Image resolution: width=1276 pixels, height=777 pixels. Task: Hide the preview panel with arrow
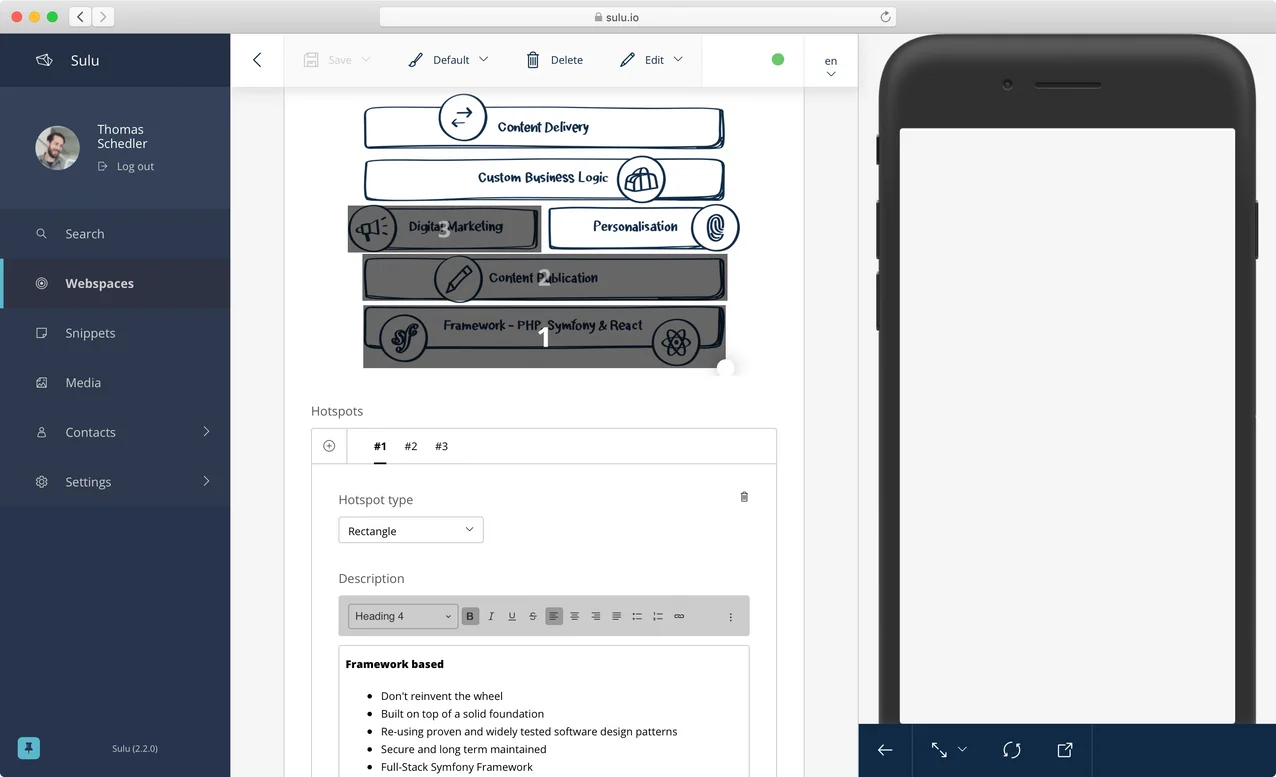tap(885, 750)
